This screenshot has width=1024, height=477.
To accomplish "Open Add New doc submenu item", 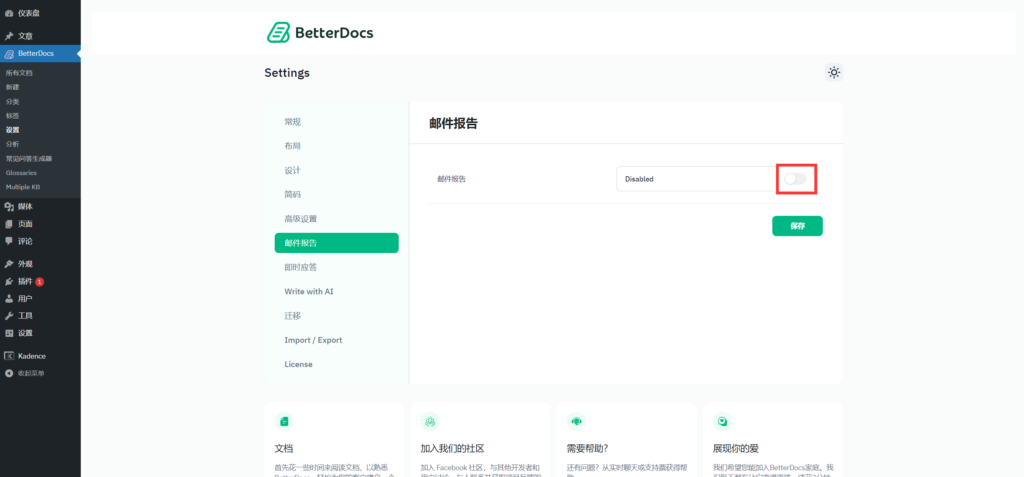I will point(12,87).
